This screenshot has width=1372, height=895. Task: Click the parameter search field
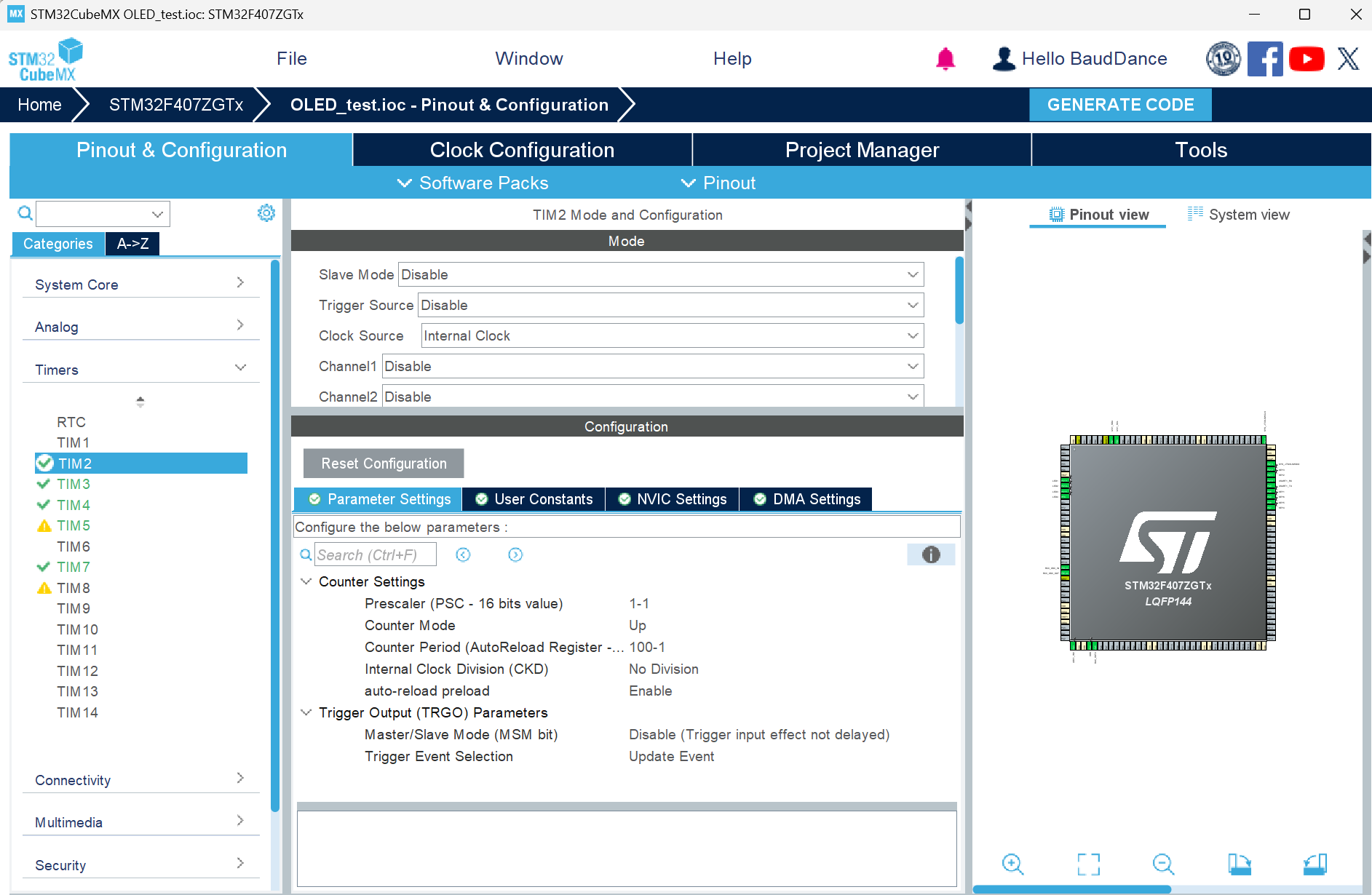point(376,555)
